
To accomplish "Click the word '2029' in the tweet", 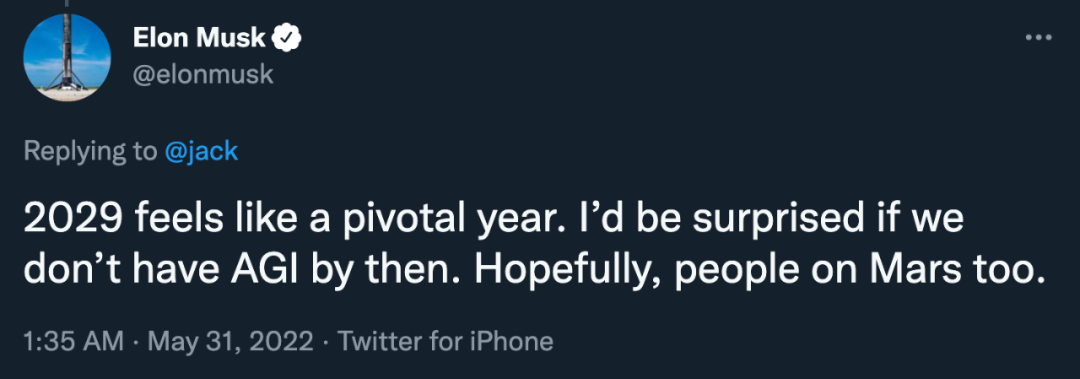I will click(74, 221).
